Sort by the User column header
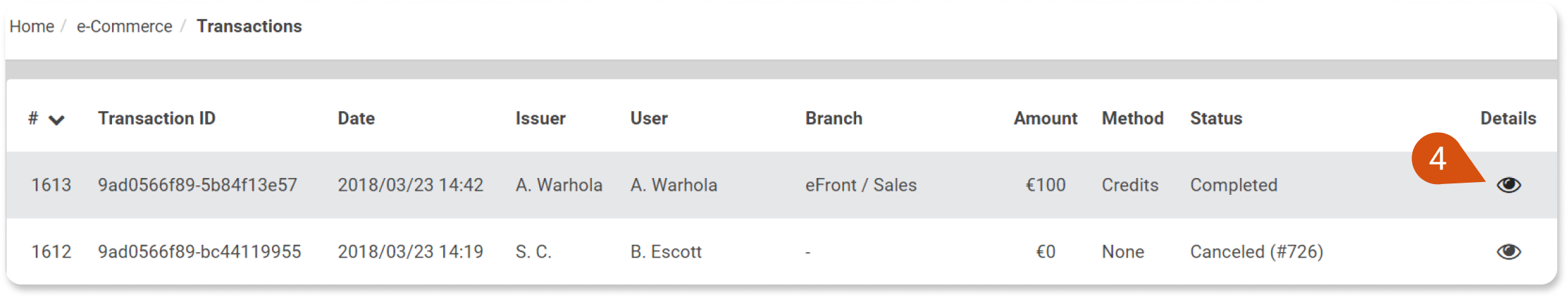Viewport: 1568px width, 298px height. [x=649, y=118]
